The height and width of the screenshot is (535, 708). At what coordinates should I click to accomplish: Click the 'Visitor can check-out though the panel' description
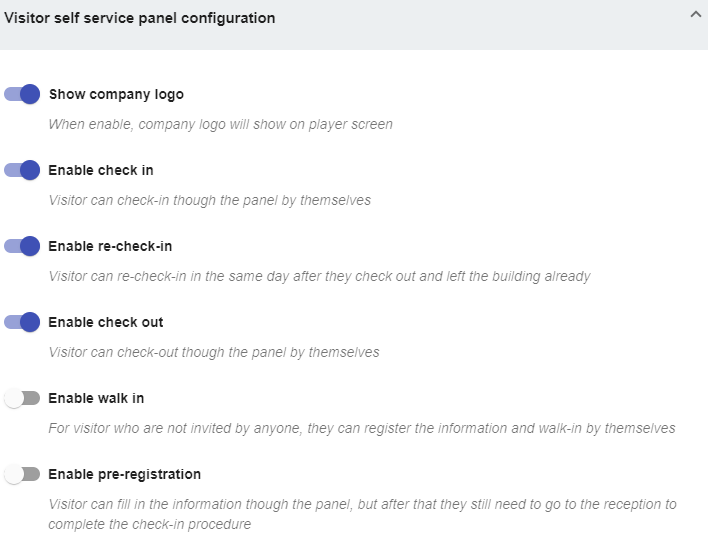[x=214, y=353]
